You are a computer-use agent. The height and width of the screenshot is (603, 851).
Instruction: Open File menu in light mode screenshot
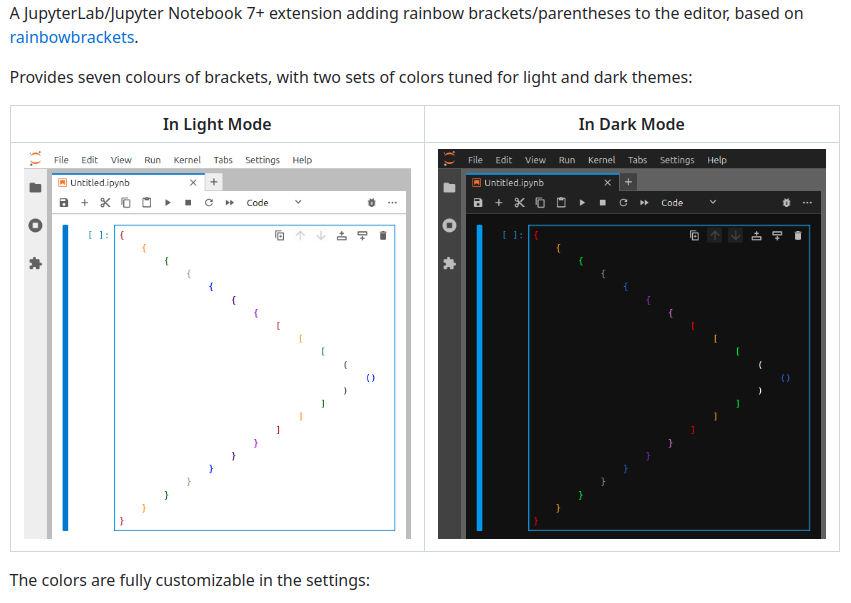click(x=61, y=160)
